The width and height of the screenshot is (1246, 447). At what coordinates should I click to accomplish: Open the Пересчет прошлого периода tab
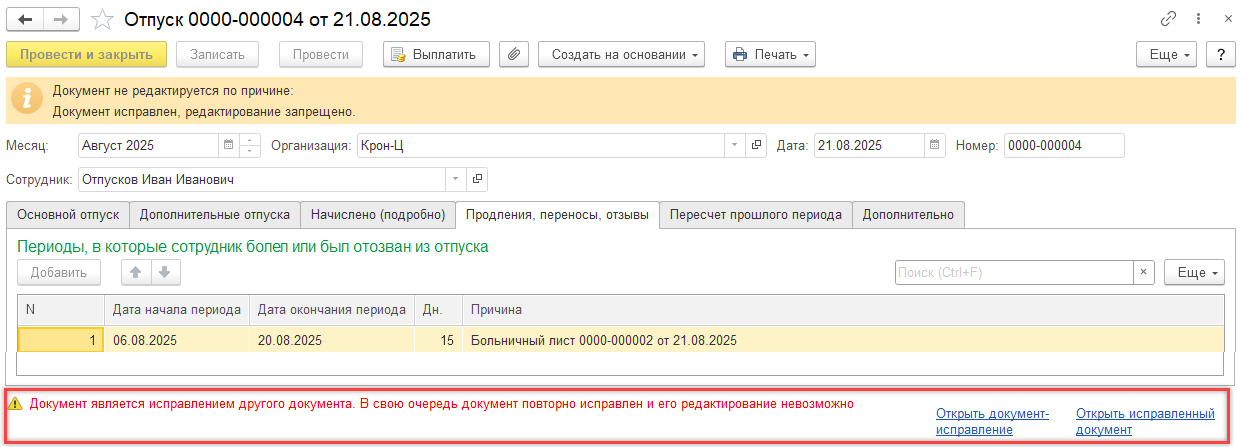(x=756, y=215)
